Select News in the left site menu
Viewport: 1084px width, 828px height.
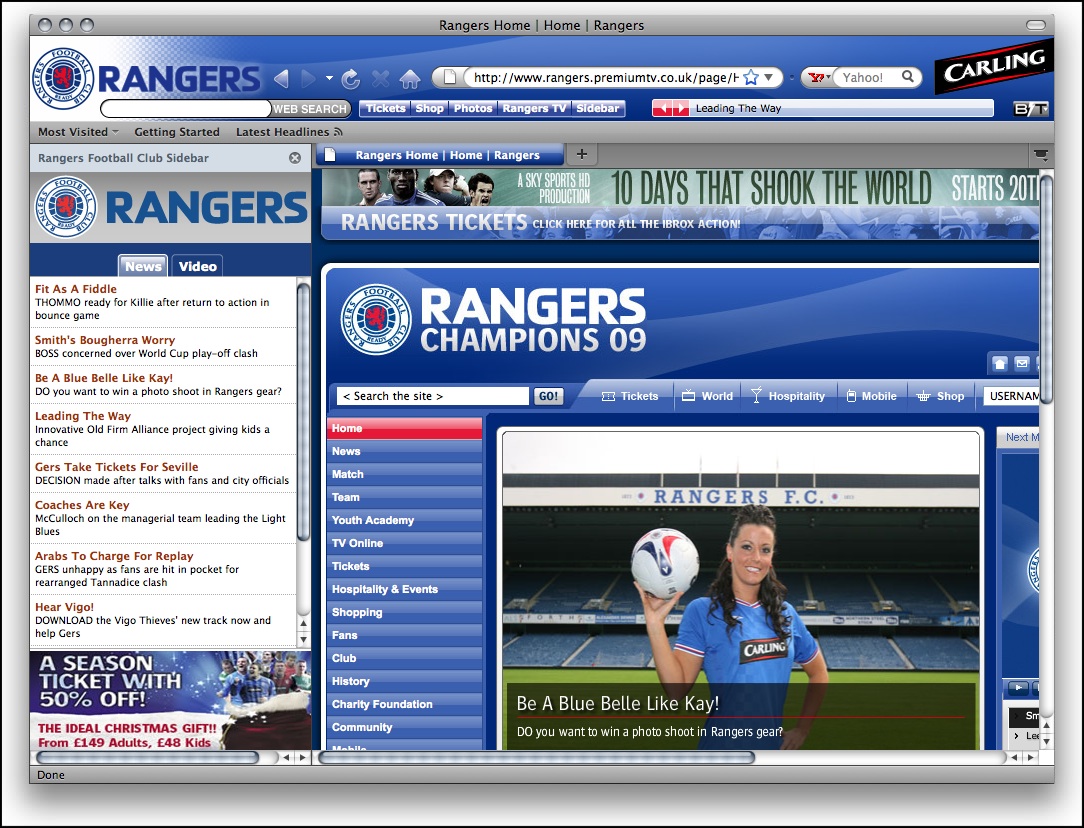(404, 451)
